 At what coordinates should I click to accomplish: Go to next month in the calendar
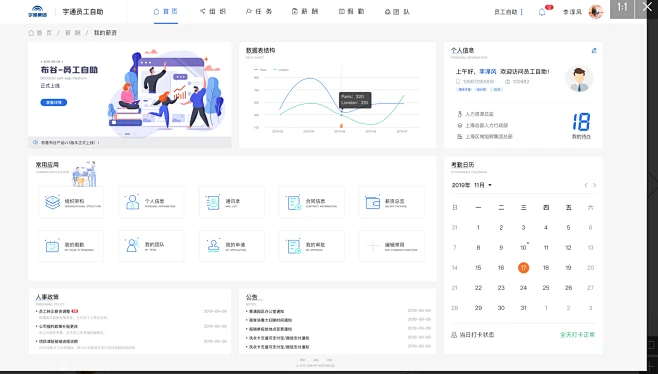click(x=595, y=185)
